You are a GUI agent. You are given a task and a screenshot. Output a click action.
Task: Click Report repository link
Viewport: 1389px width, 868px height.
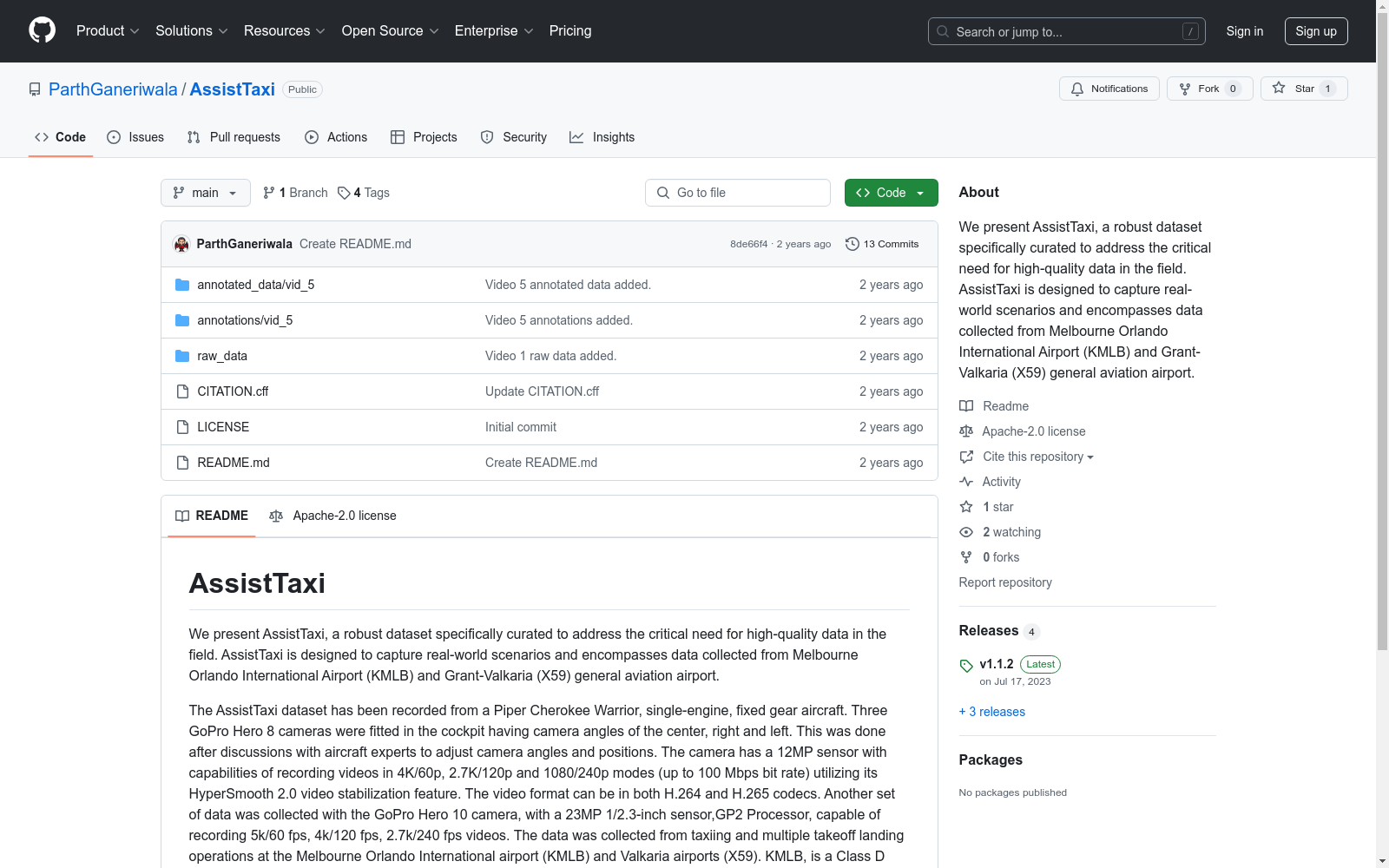(1005, 582)
